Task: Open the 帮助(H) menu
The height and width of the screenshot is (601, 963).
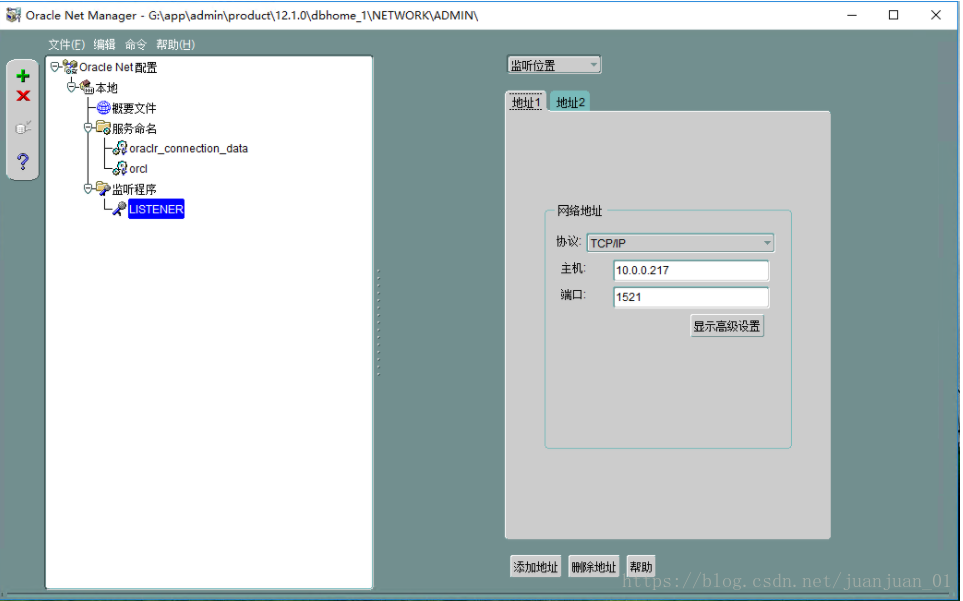Action: 175,44
